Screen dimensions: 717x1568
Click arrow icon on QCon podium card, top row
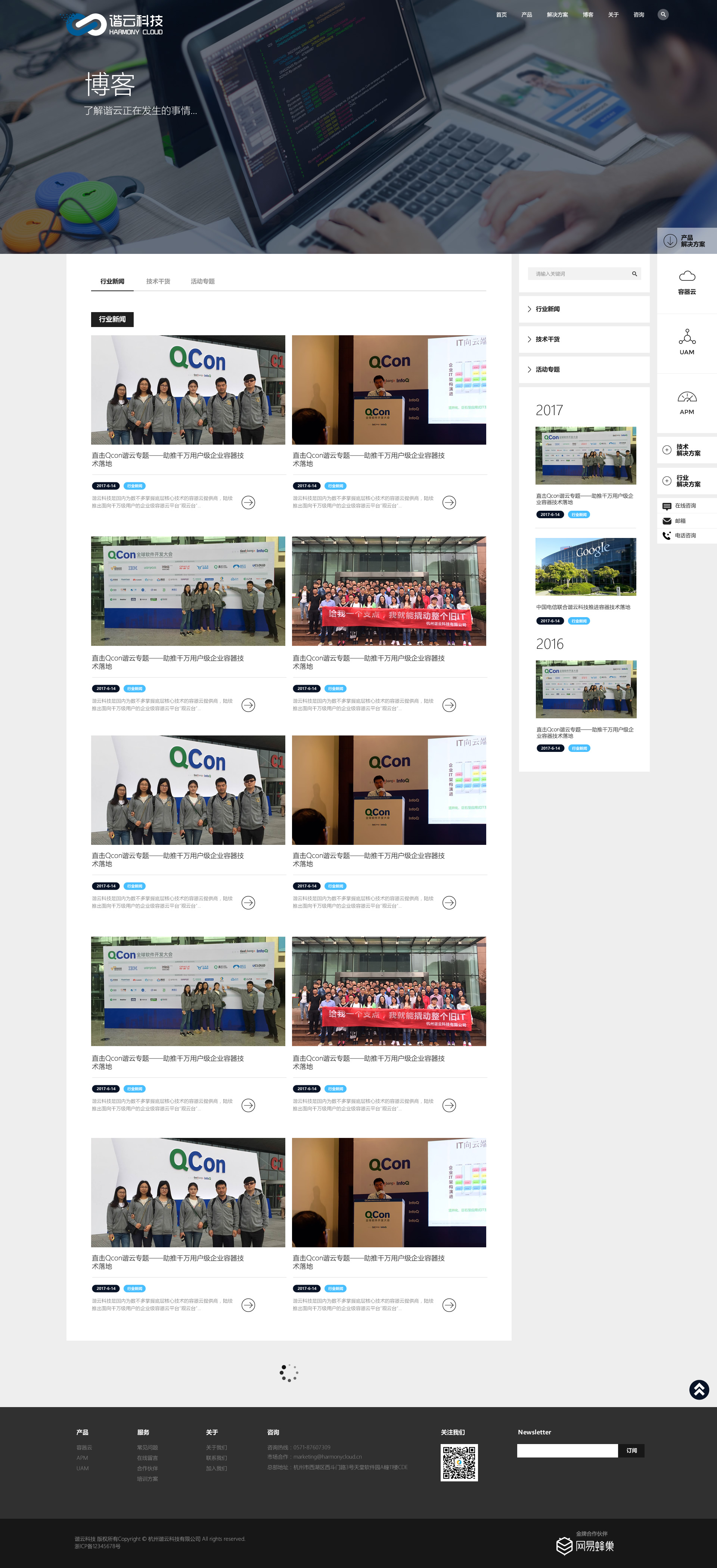click(449, 502)
